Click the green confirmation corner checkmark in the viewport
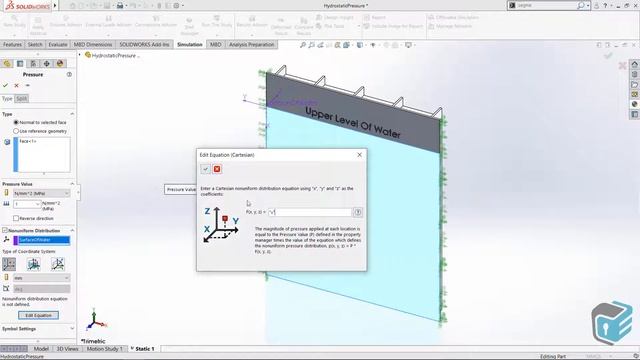Image resolution: width=640 pixels, height=360 pixels. [x=608, y=56]
